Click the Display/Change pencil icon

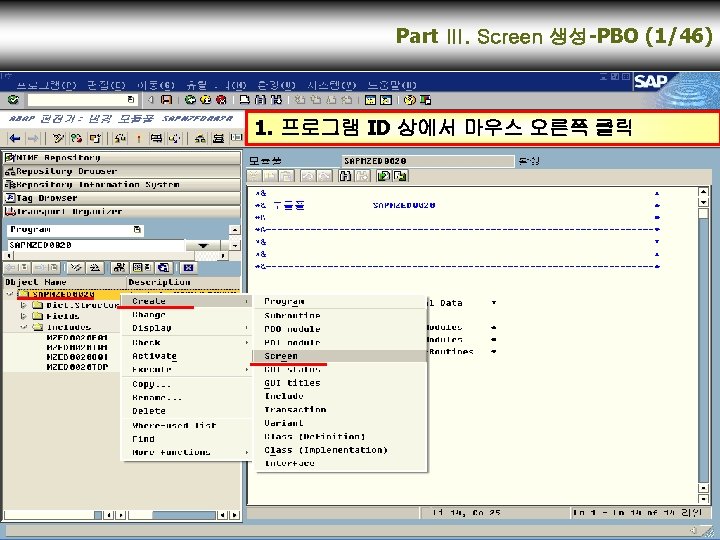pos(57,138)
